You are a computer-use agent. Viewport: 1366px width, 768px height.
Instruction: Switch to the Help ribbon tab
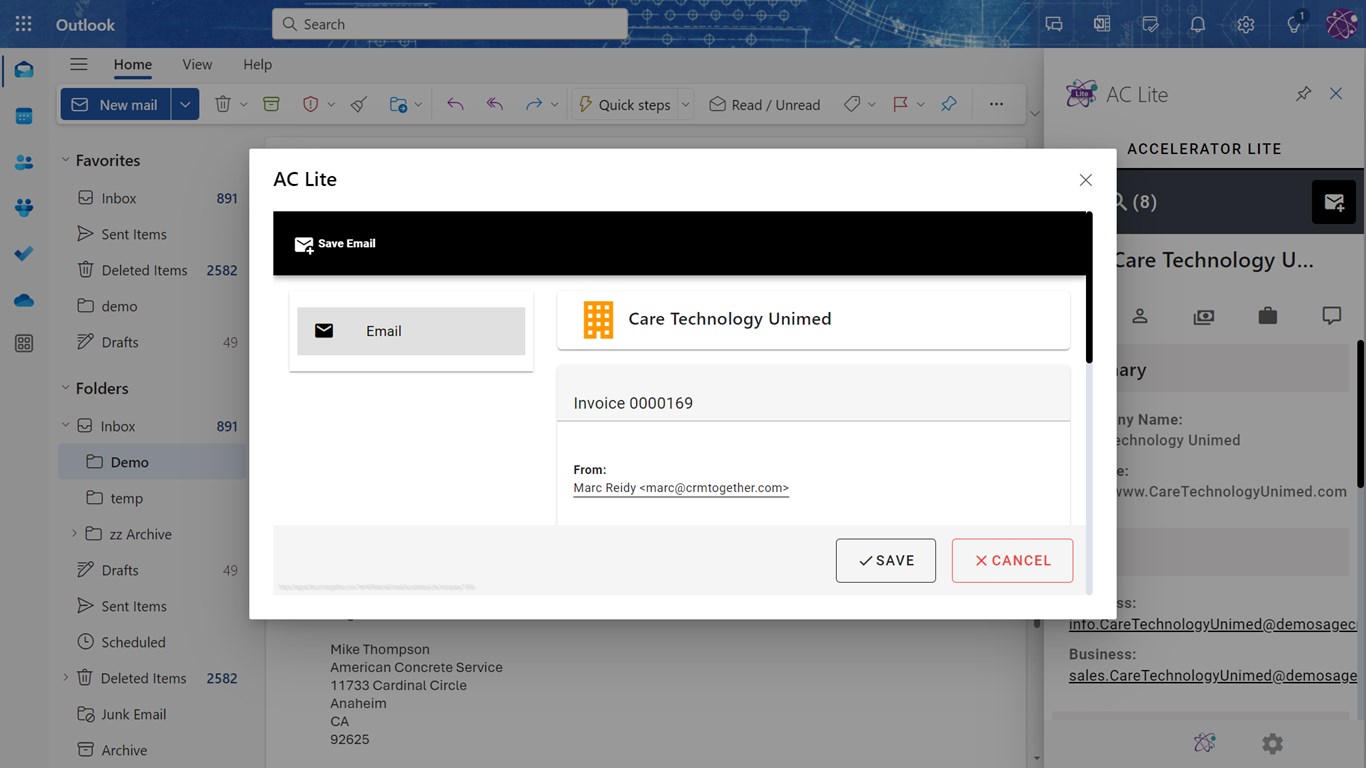point(257,64)
